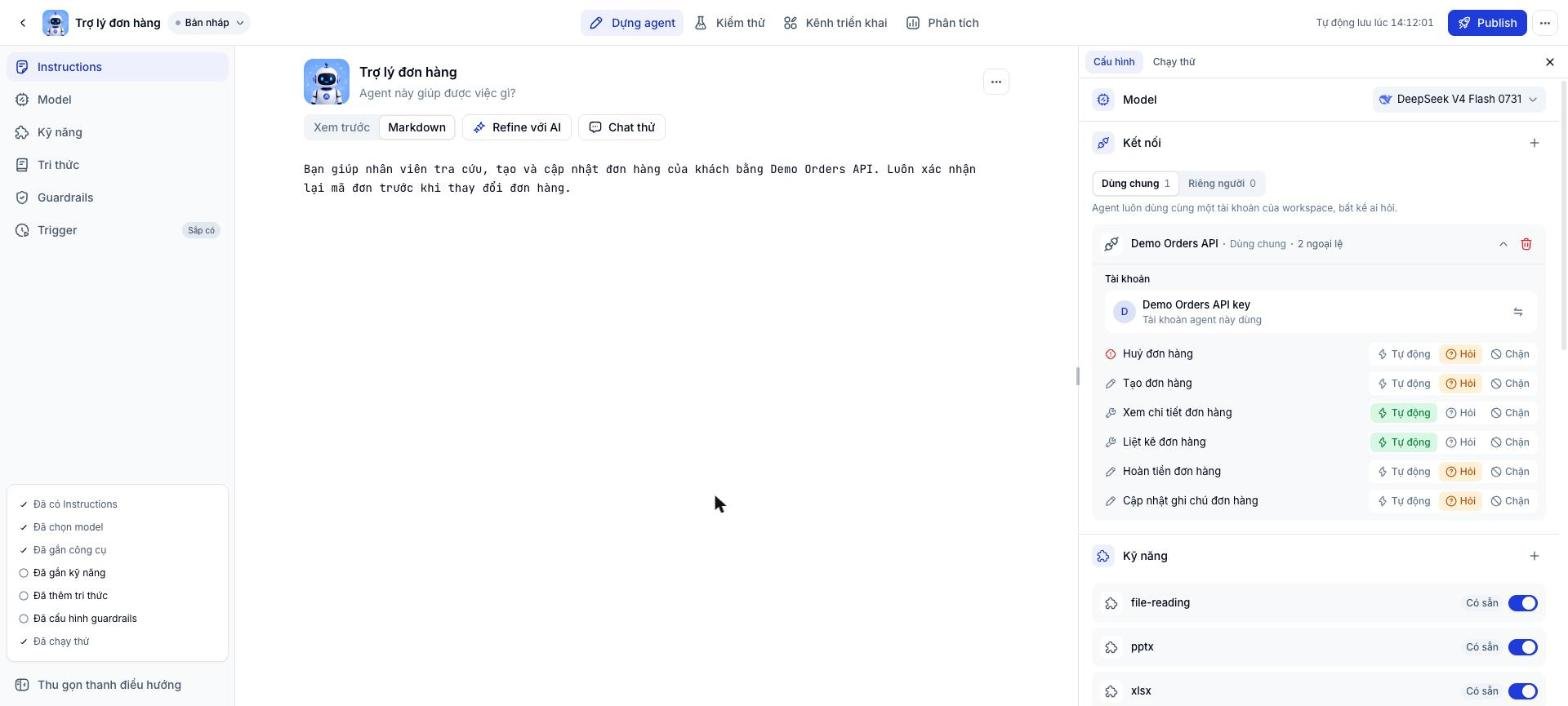The image size is (1568, 706).
Task: Switch editor to Xem trước mode
Action: (342, 128)
